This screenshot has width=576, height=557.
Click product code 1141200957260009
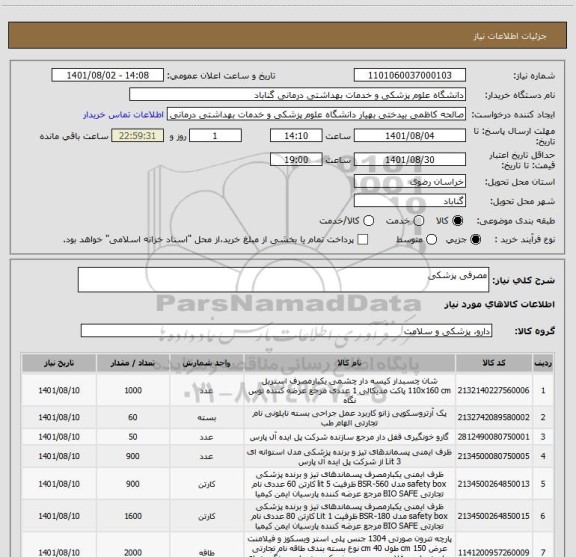pos(493,552)
